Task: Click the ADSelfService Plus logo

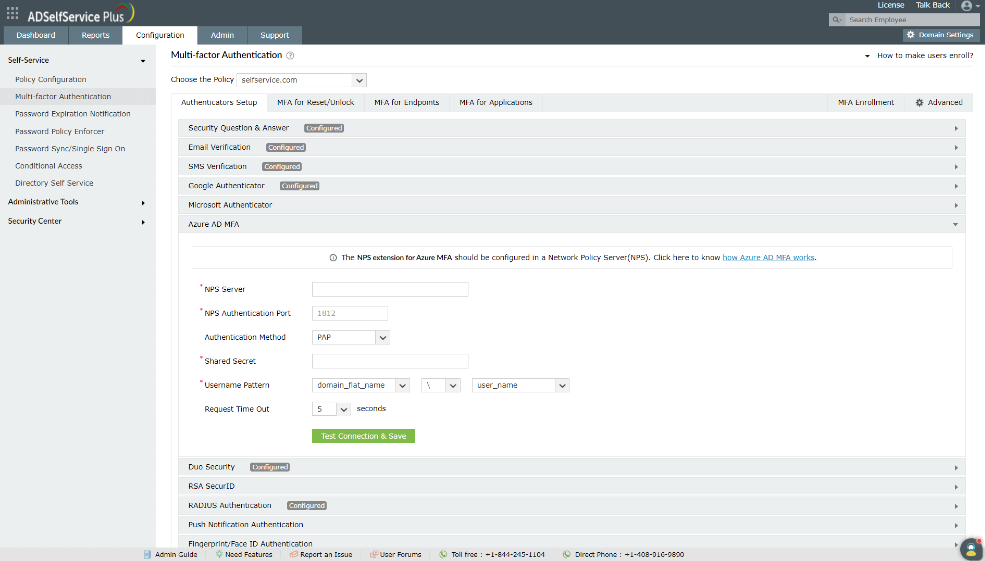Action: [80, 14]
